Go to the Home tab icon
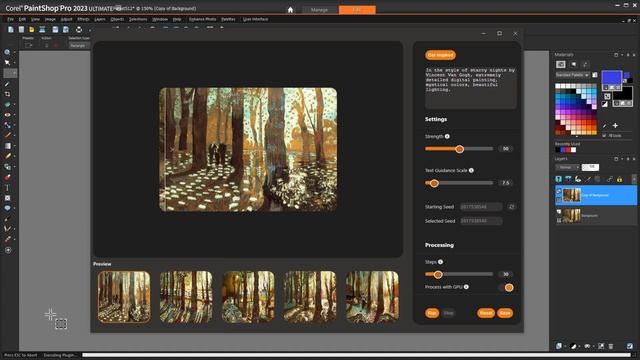 (x=290, y=10)
